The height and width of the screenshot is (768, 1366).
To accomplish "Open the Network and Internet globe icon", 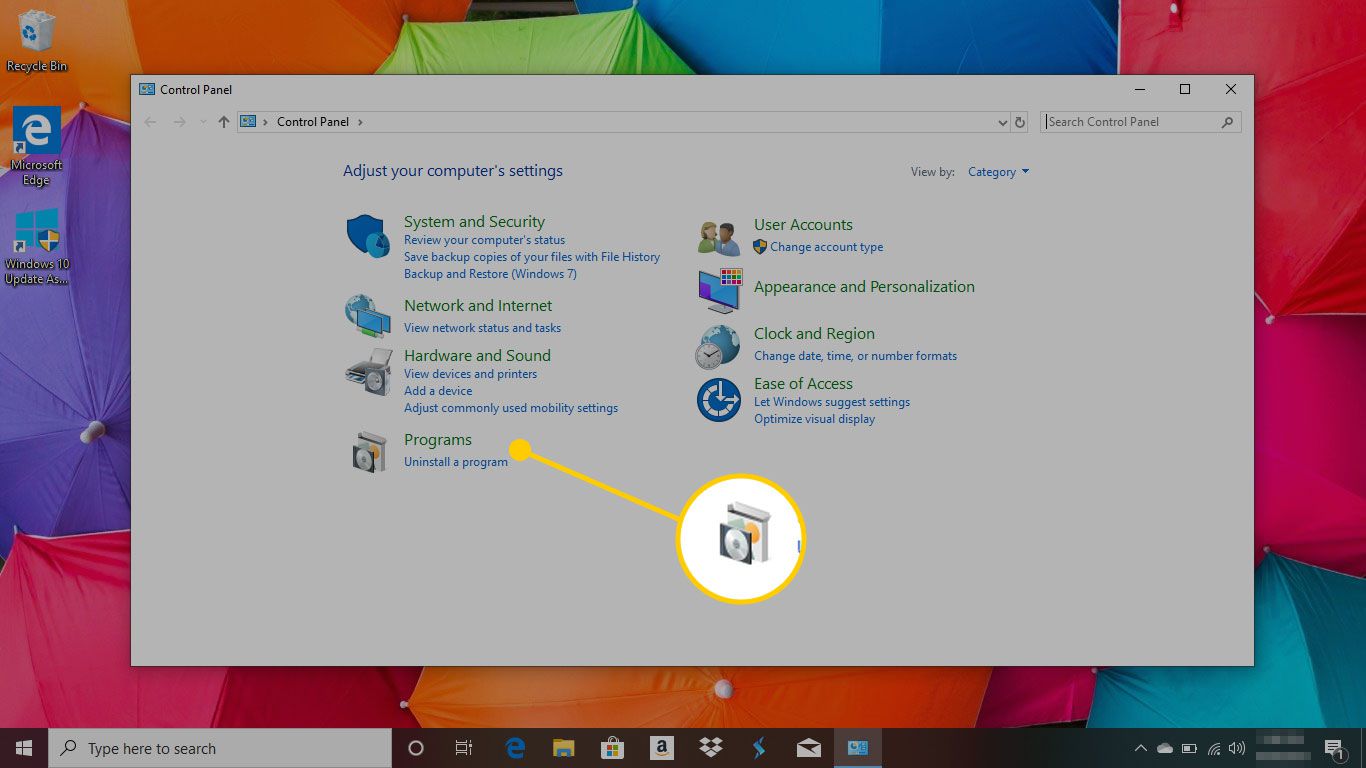I will coord(367,316).
